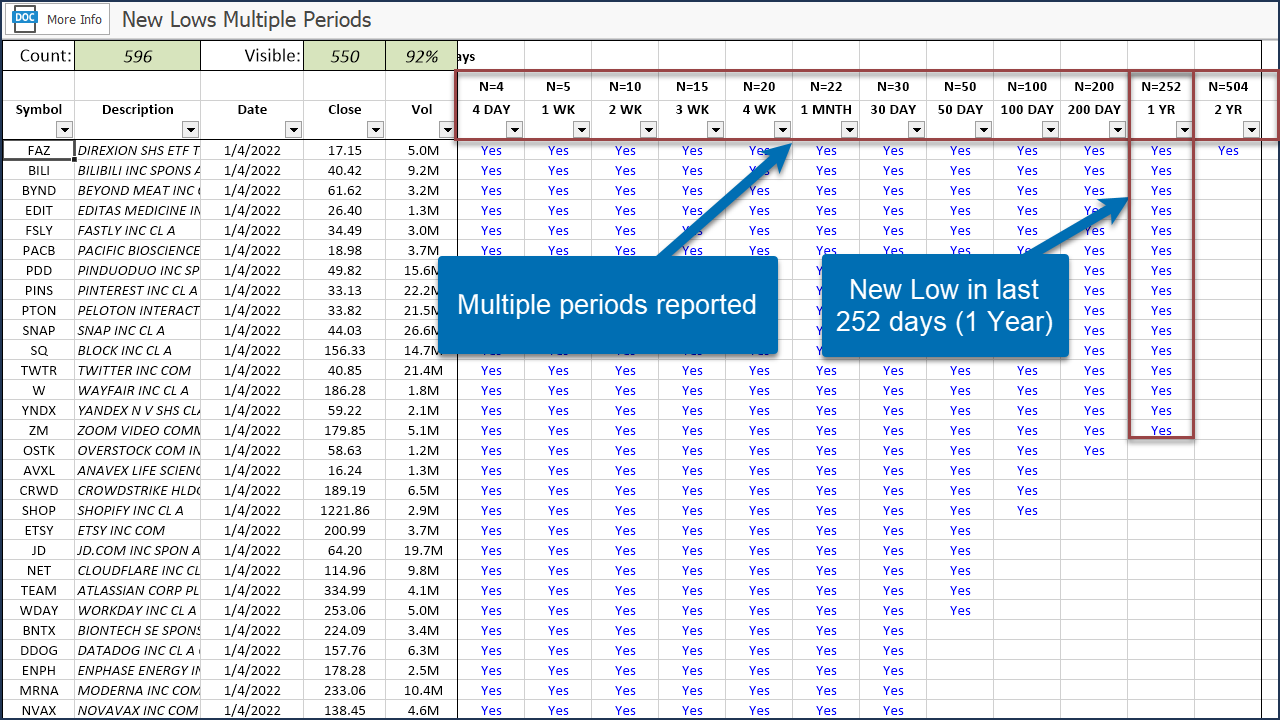Click the FAZ Yes cell under 2 YR
The image size is (1280, 720).
pos(1228,150)
